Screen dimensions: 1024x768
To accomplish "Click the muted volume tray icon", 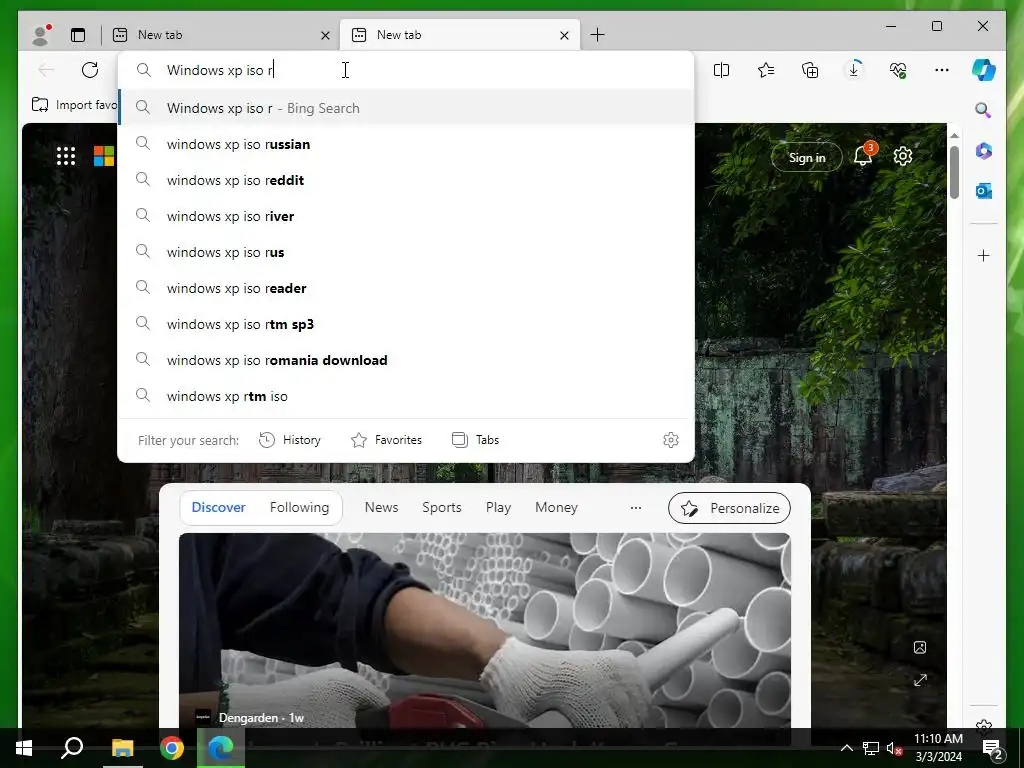I will pos(894,748).
